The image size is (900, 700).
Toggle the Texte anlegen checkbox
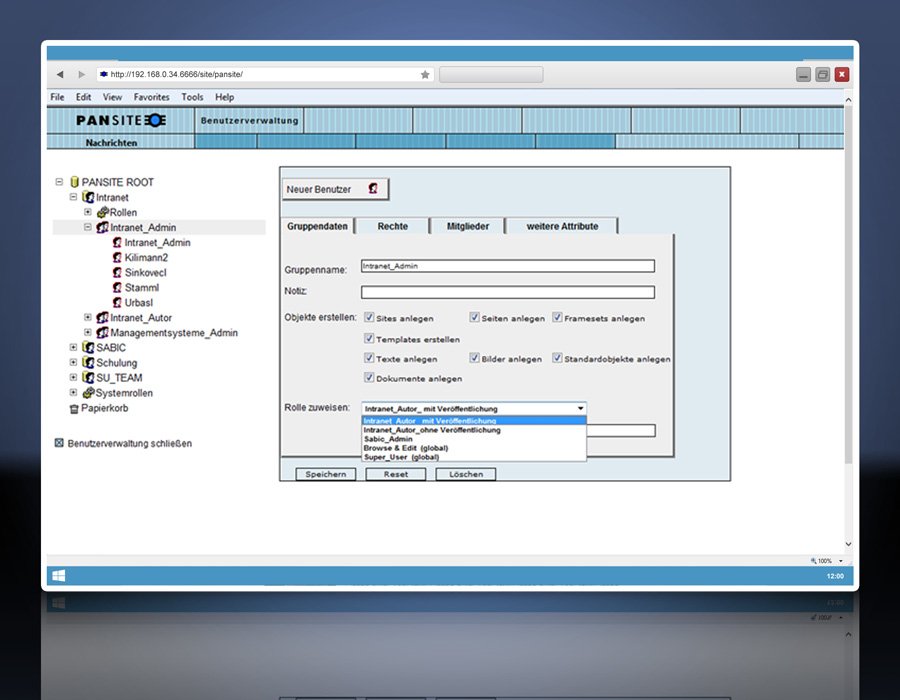click(369, 358)
